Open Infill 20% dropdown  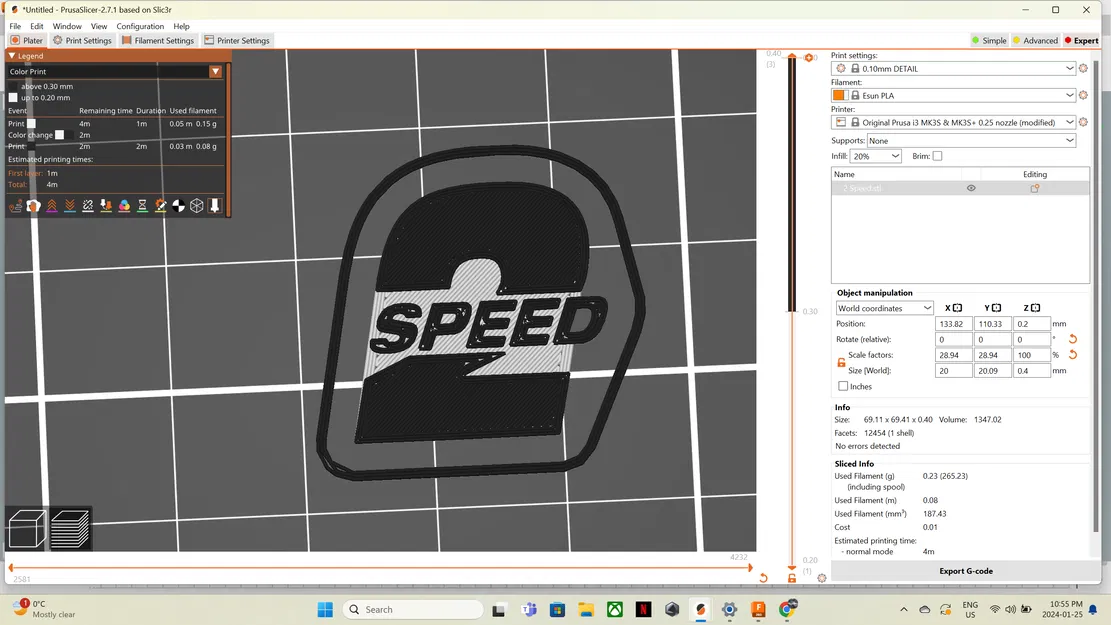875,156
